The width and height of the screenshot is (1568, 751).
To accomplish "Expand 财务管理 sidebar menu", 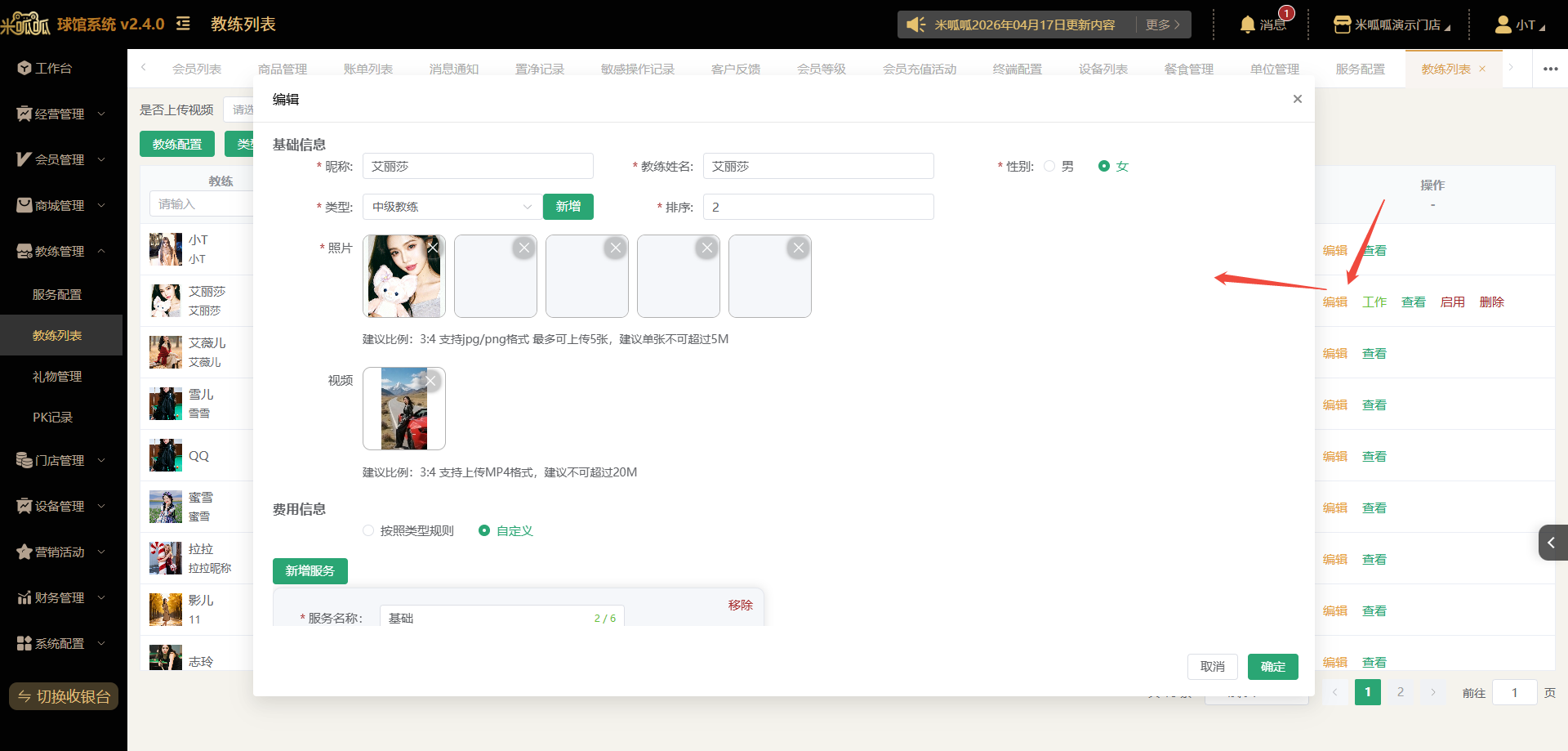I will click(x=61, y=597).
